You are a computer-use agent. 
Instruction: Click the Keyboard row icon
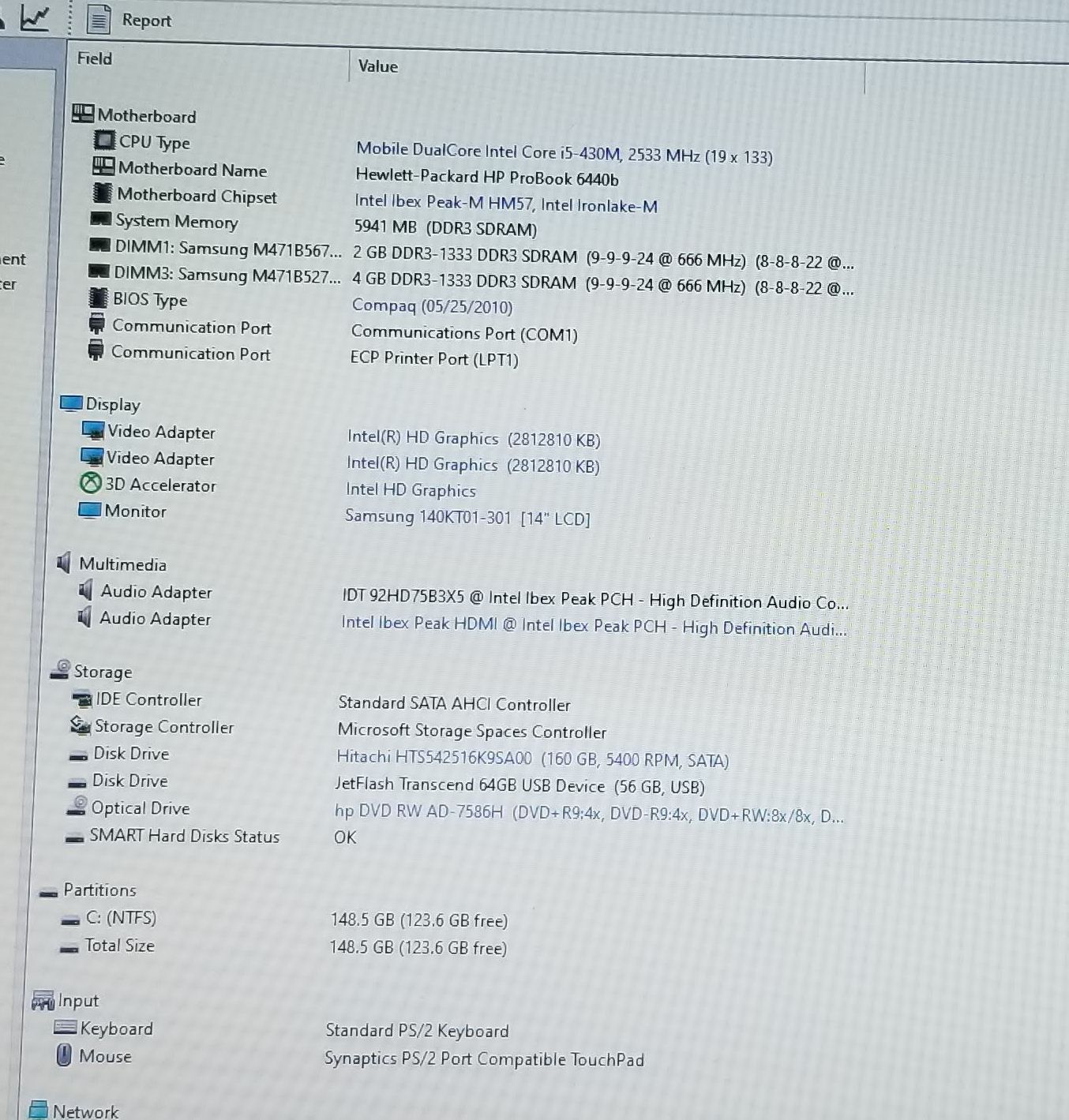[66, 1028]
